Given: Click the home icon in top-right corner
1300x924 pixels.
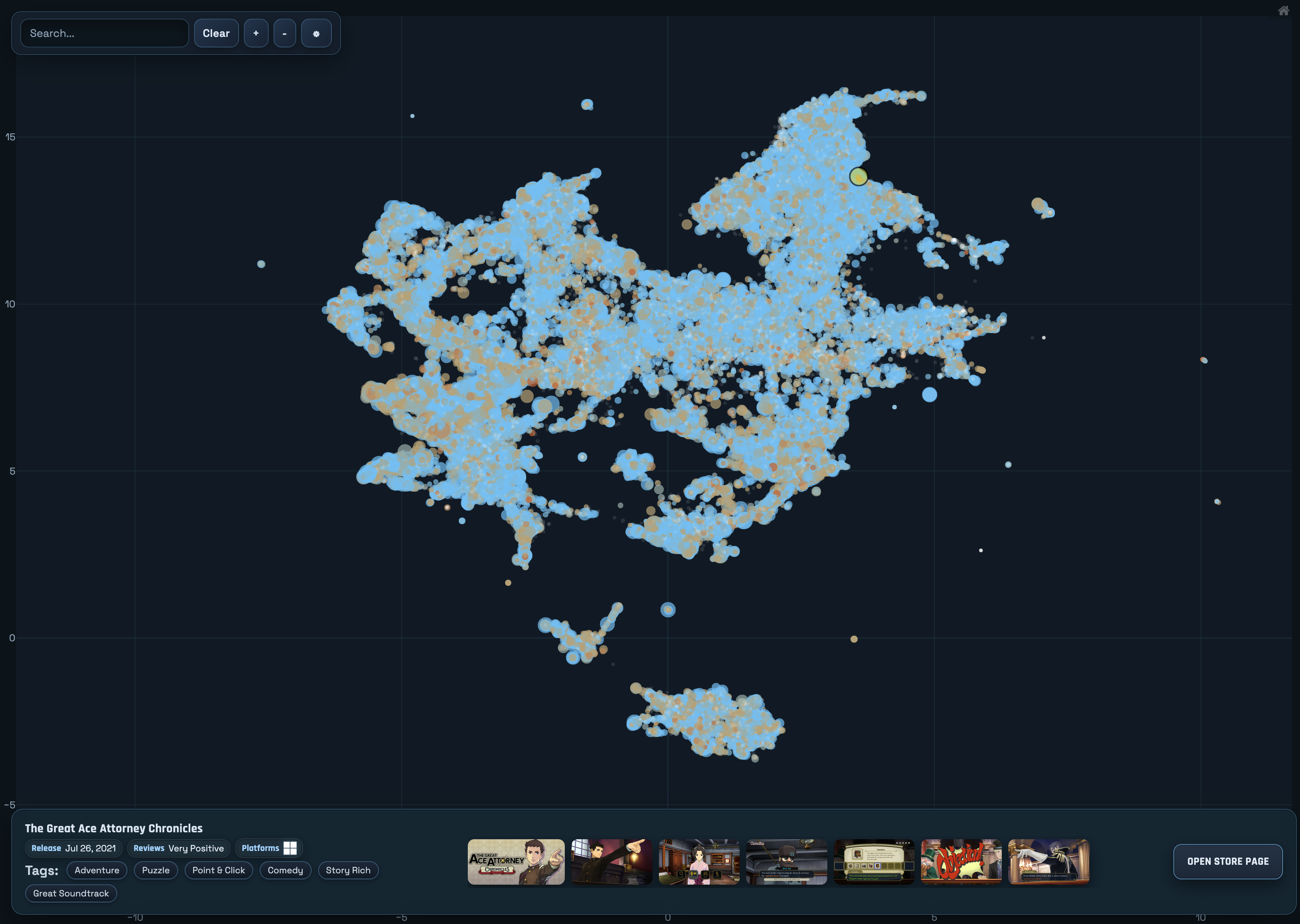Looking at the screenshot, I should (x=1283, y=11).
